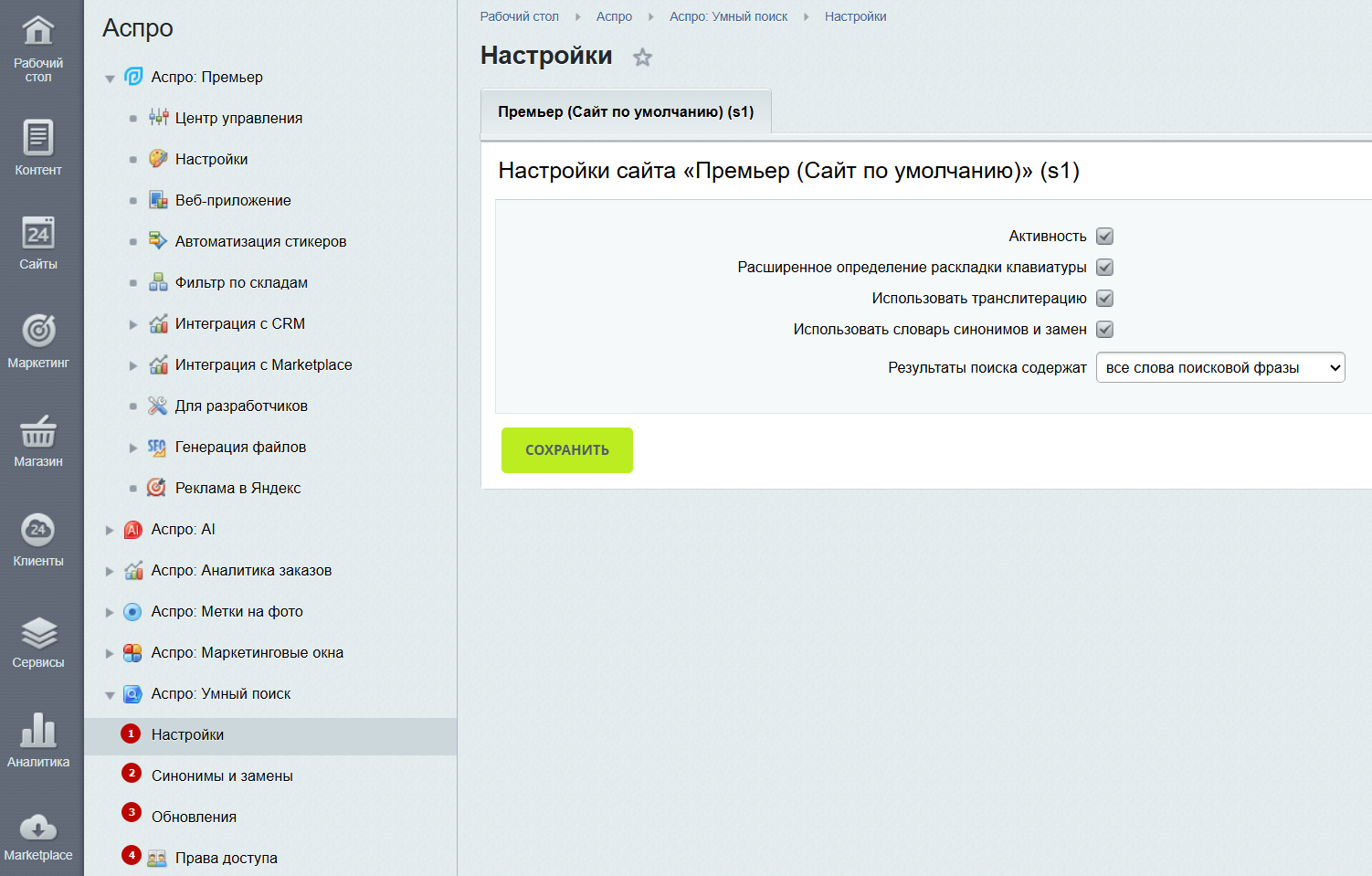
Task: Click the palette icon of Настройки under Премьер
Action: [x=158, y=158]
